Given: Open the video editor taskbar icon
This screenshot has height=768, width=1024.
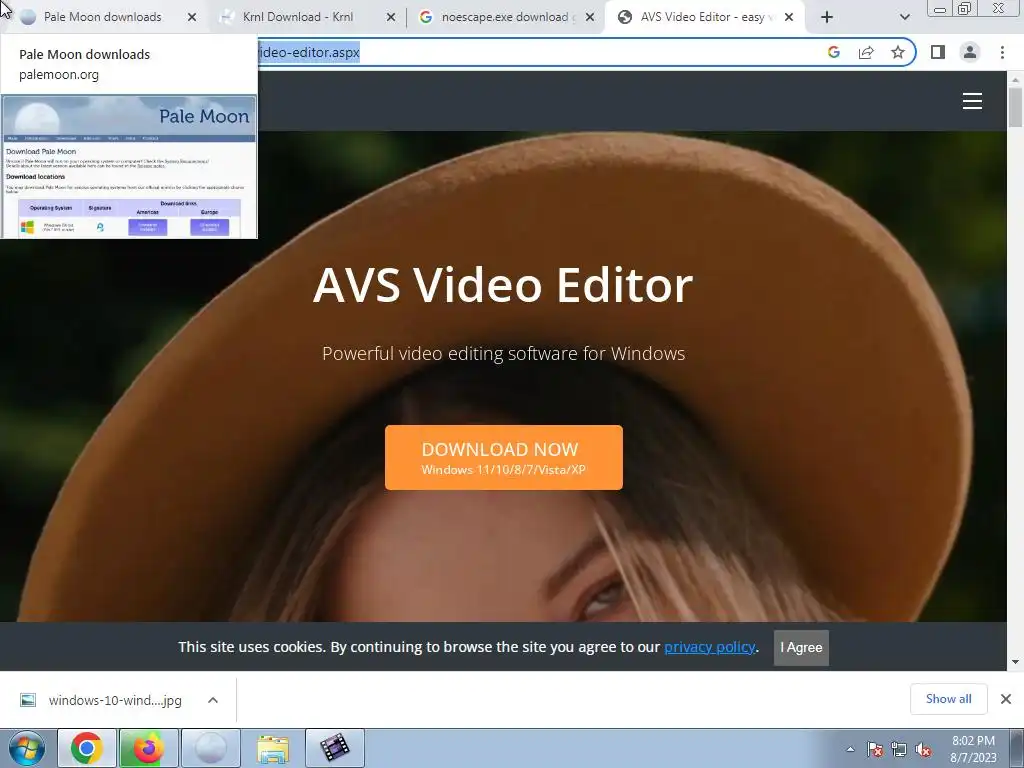Looking at the screenshot, I should click(x=334, y=748).
